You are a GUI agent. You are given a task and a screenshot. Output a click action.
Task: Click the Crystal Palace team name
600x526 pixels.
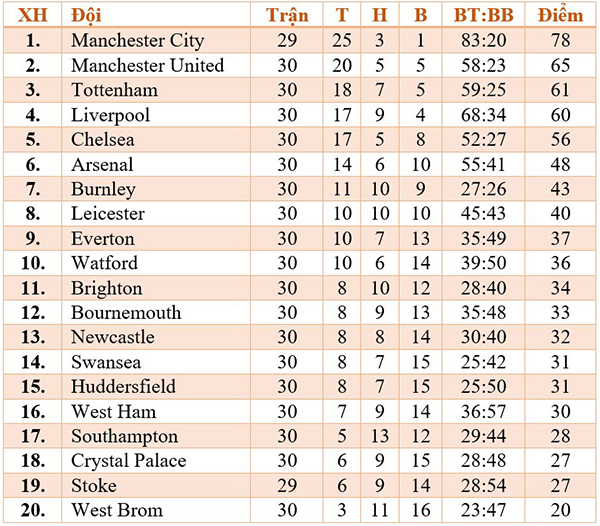coord(129,461)
